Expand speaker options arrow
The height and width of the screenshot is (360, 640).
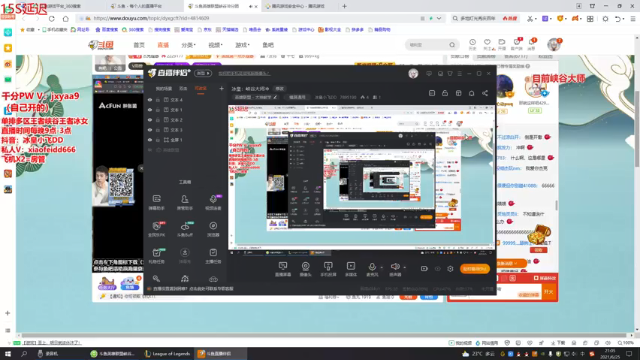click(x=404, y=267)
